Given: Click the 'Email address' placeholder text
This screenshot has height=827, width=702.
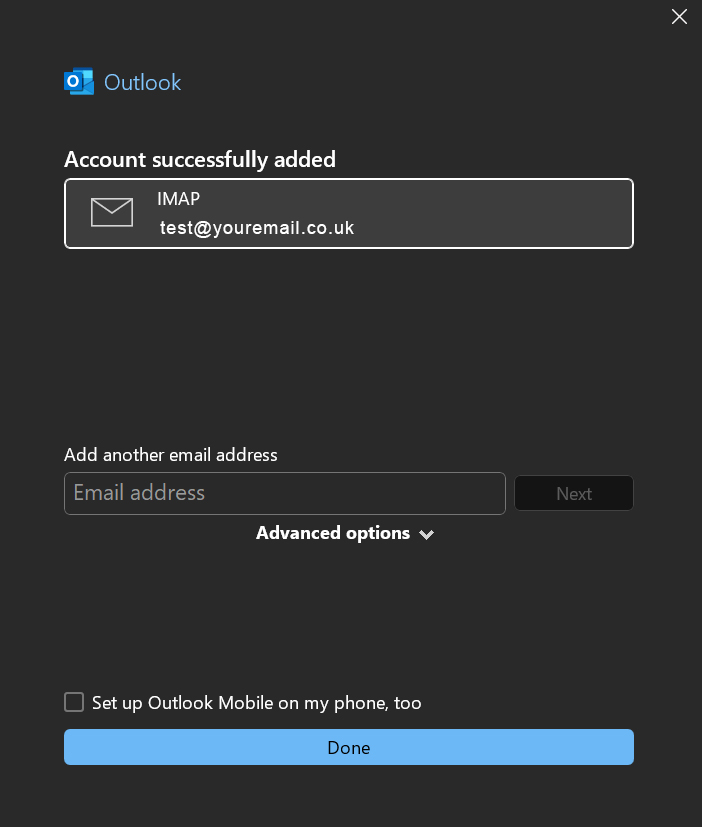Looking at the screenshot, I should [x=139, y=493].
